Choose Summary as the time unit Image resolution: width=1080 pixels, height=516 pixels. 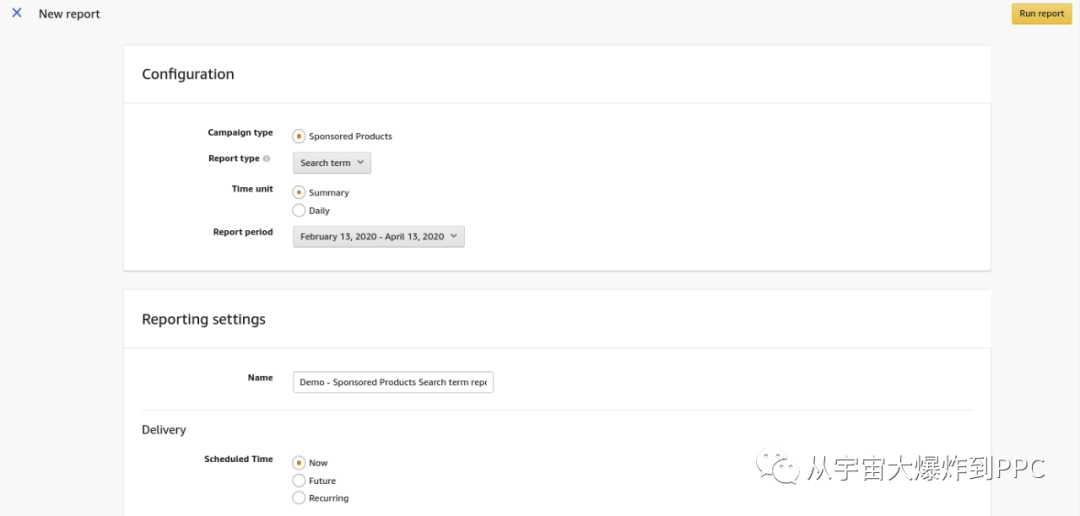pyautogui.click(x=299, y=192)
